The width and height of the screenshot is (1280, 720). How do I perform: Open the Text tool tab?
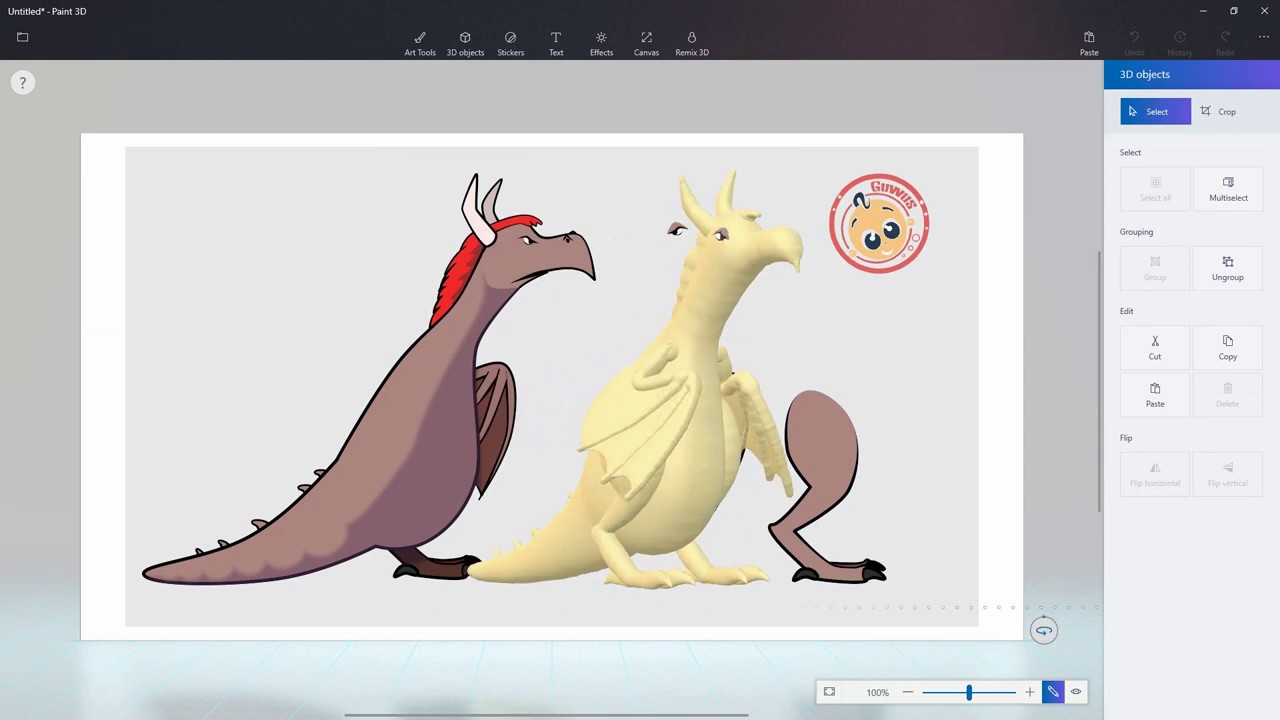pyautogui.click(x=556, y=44)
